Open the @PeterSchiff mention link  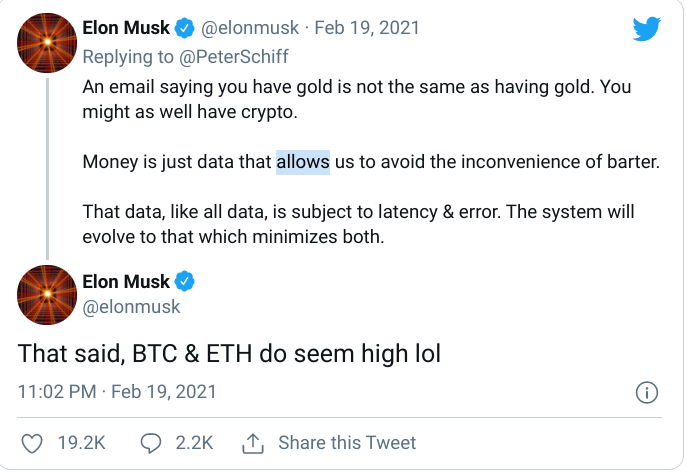coord(234,57)
